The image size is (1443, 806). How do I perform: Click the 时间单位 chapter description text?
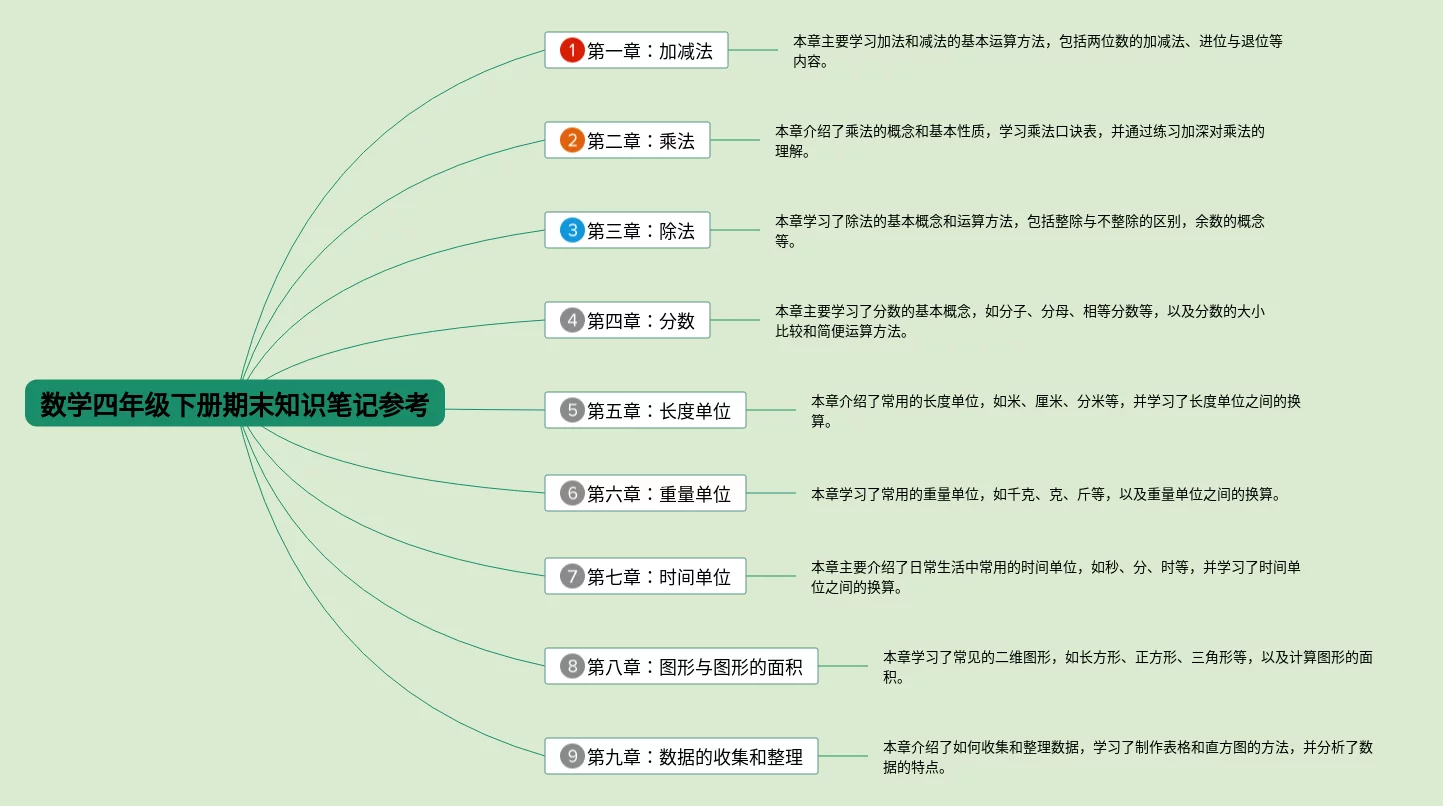1055,577
